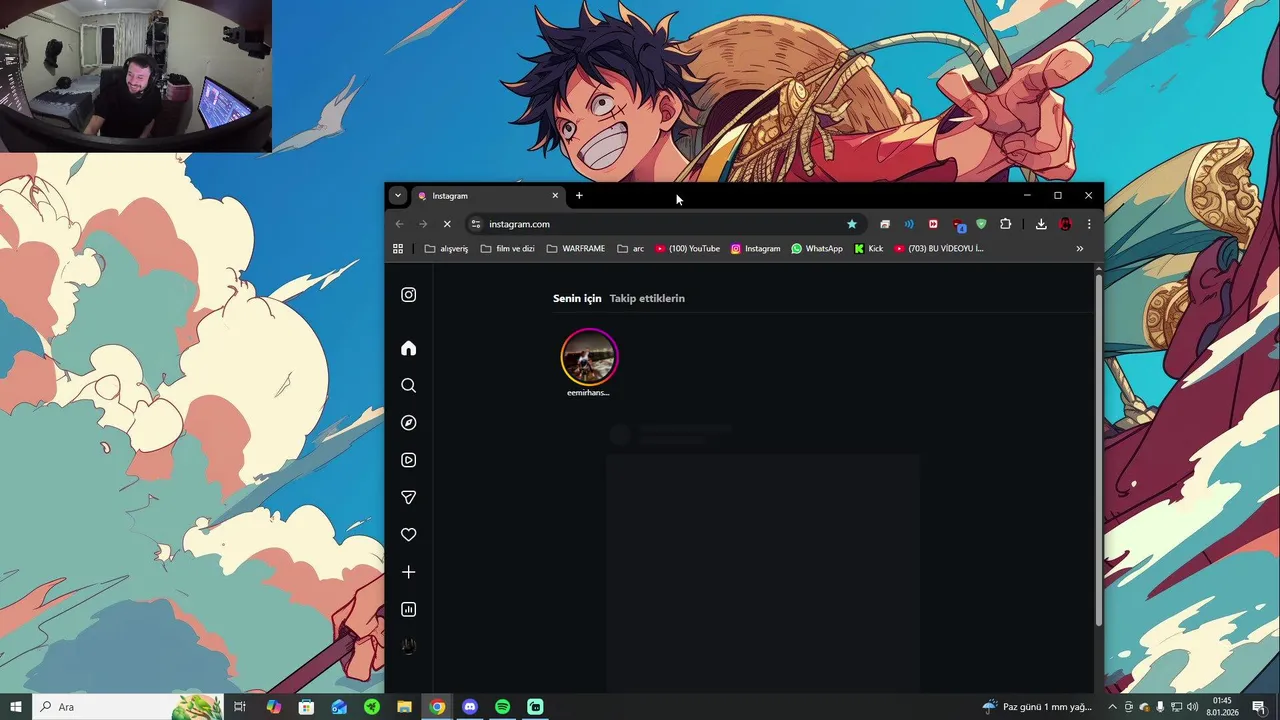1280x720 pixels.
Task: Click the taskbar 'Ara' search box
Action: [128, 707]
